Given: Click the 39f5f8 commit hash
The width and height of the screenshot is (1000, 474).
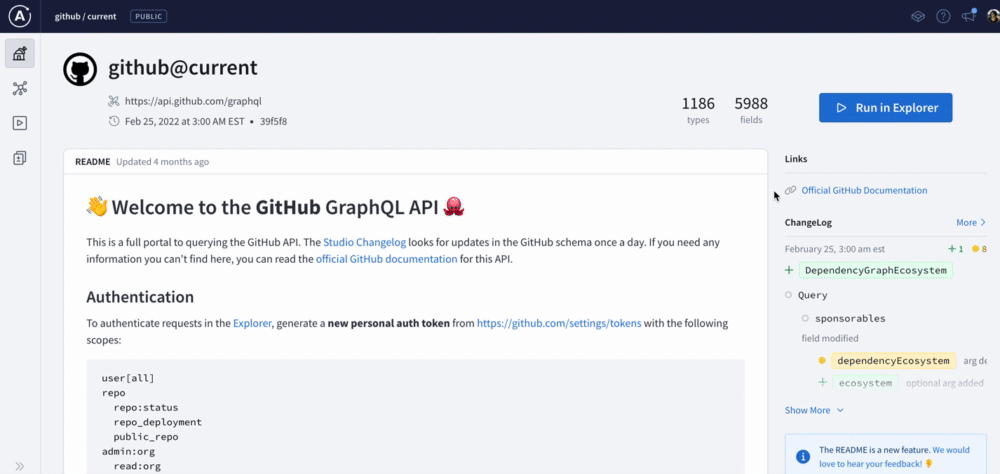Looking at the screenshot, I should 273,121.
